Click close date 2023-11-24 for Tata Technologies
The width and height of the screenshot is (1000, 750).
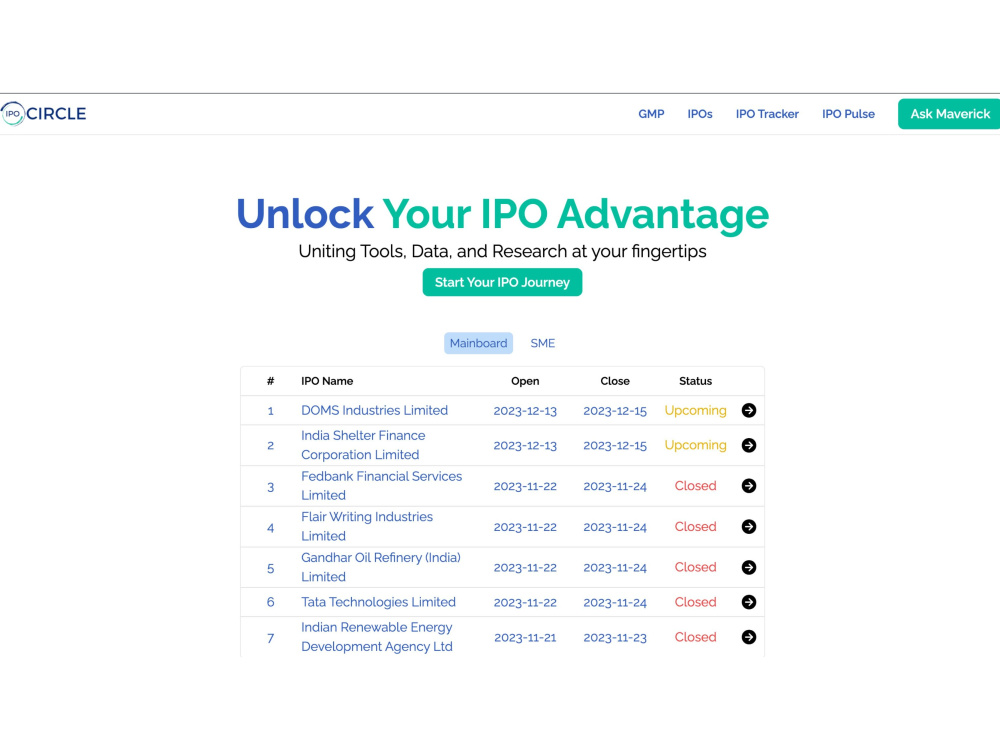(615, 602)
